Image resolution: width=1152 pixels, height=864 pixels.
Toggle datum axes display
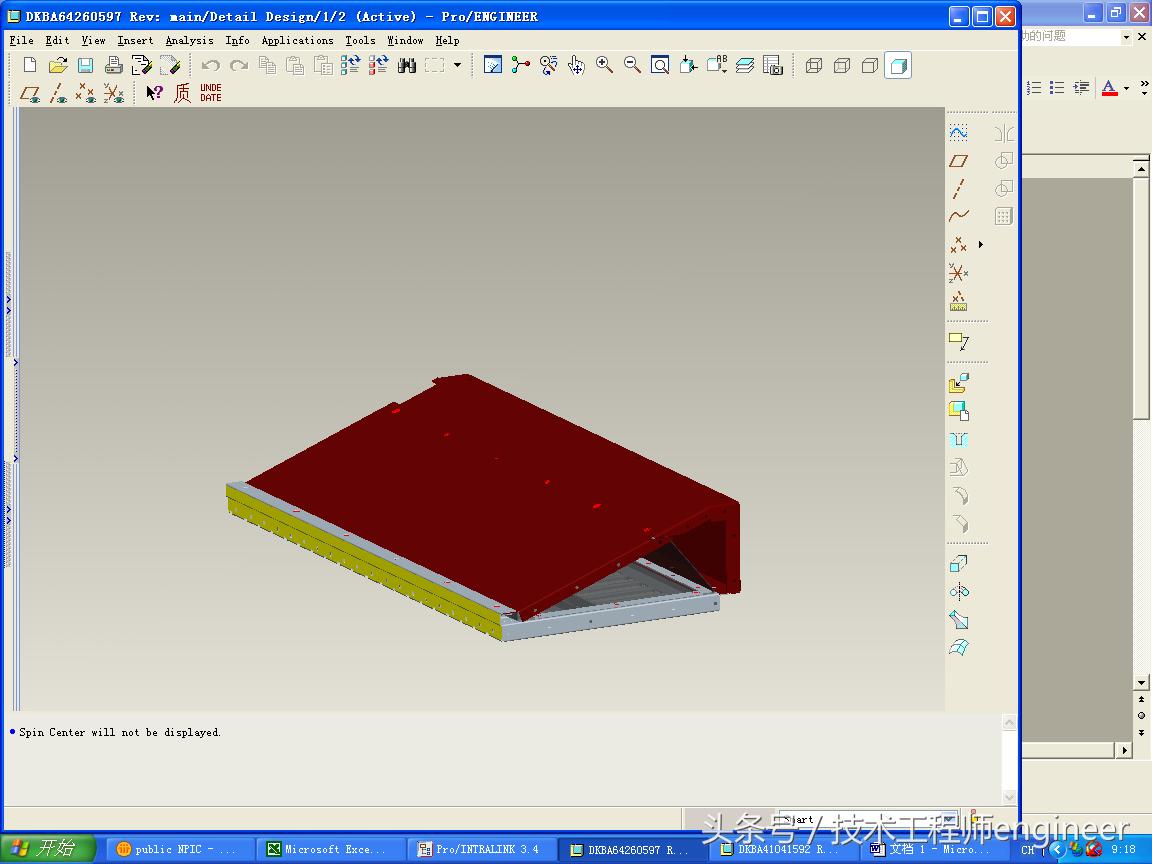pyautogui.click(x=58, y=93)
